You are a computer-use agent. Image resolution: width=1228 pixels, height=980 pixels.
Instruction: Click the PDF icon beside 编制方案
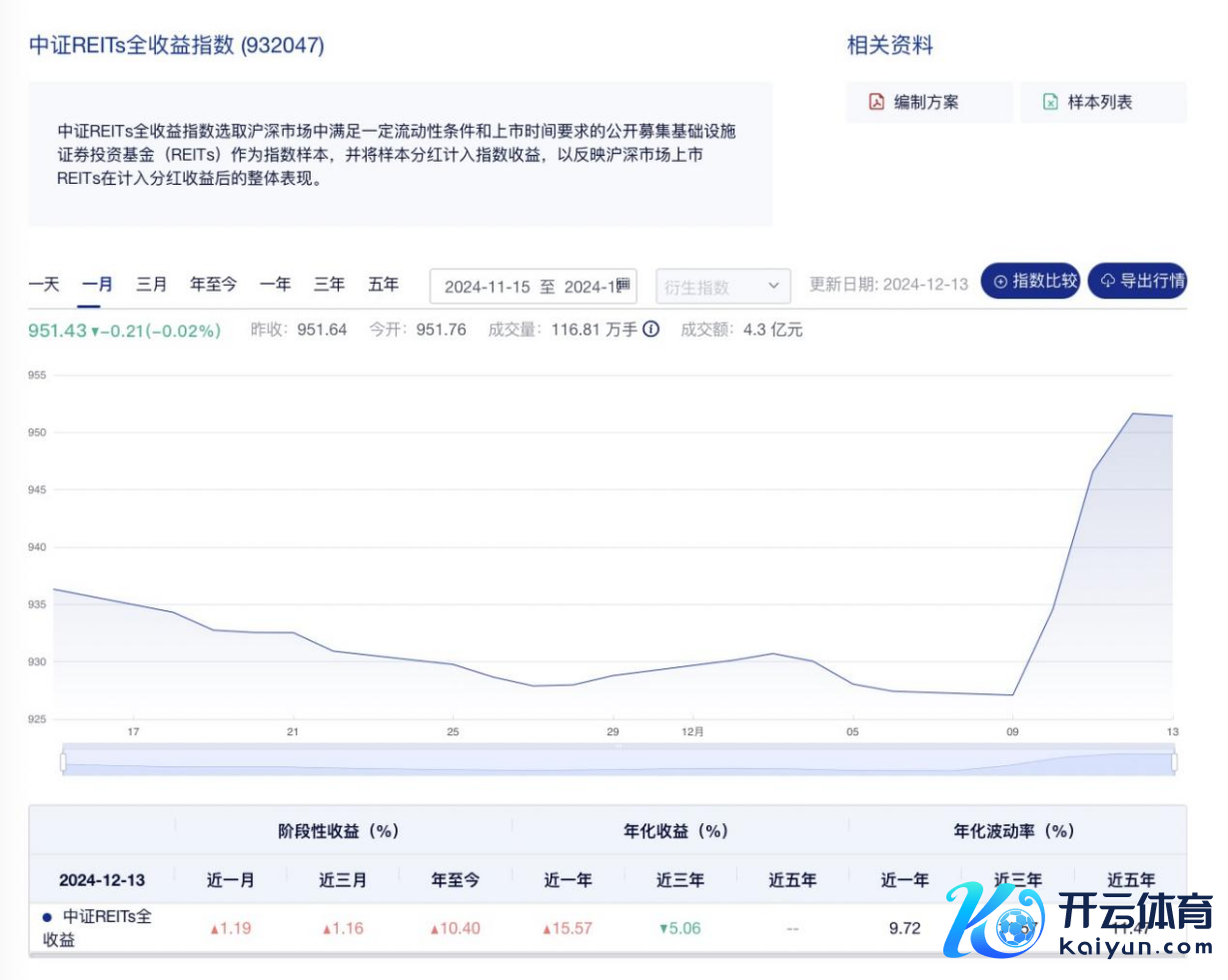(876, 102)
